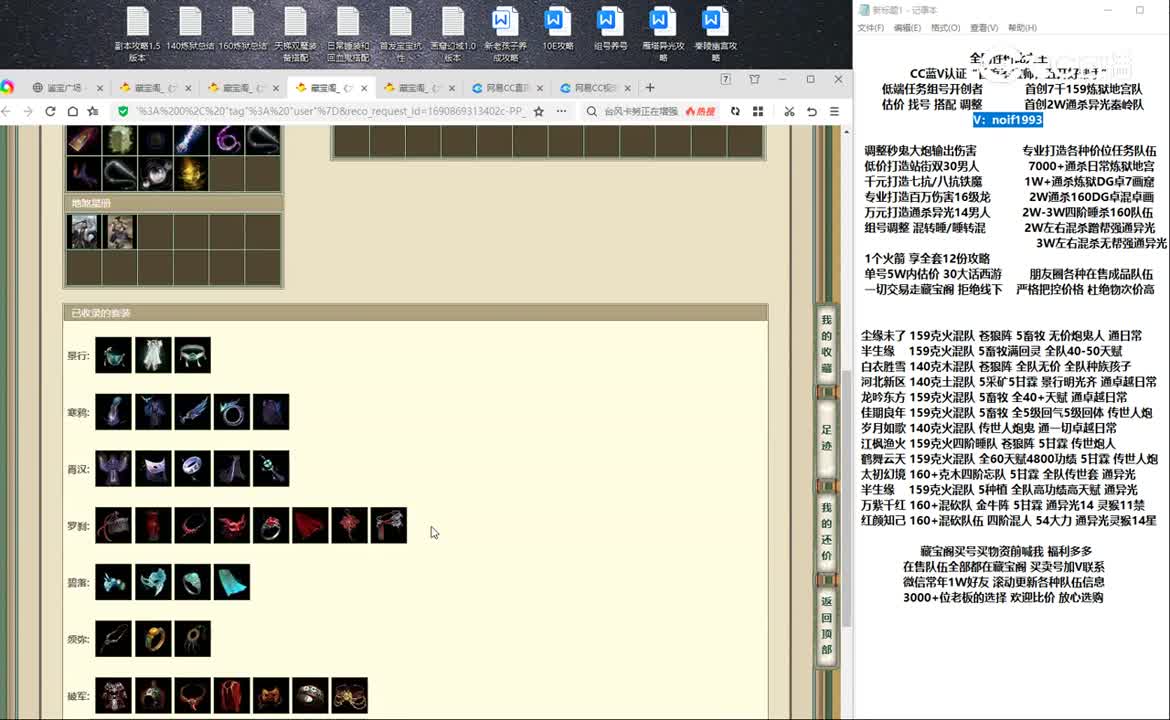
Task: Click the browser tab count button showing 7
Action: coord(725,79)
